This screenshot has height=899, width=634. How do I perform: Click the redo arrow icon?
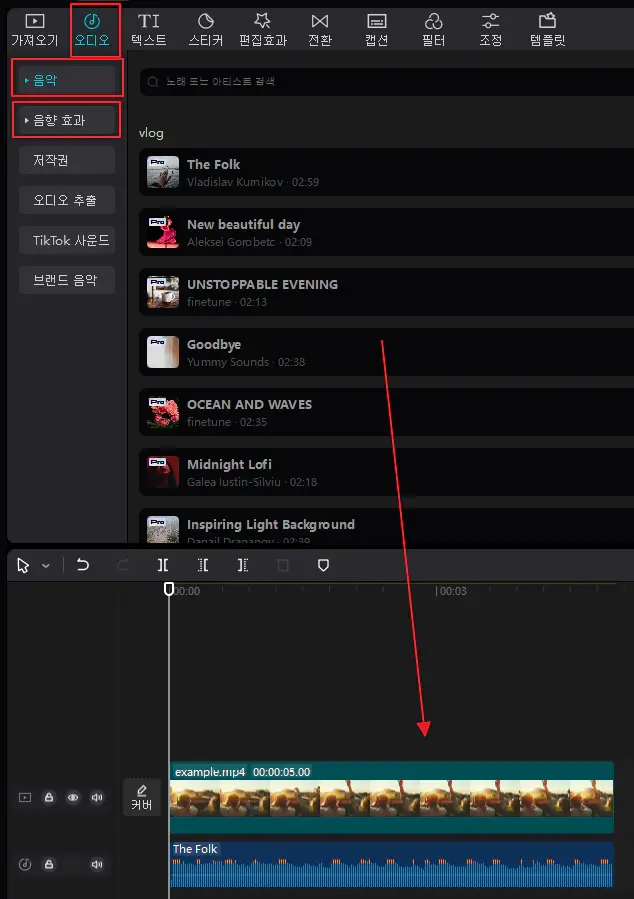[123, 565]
